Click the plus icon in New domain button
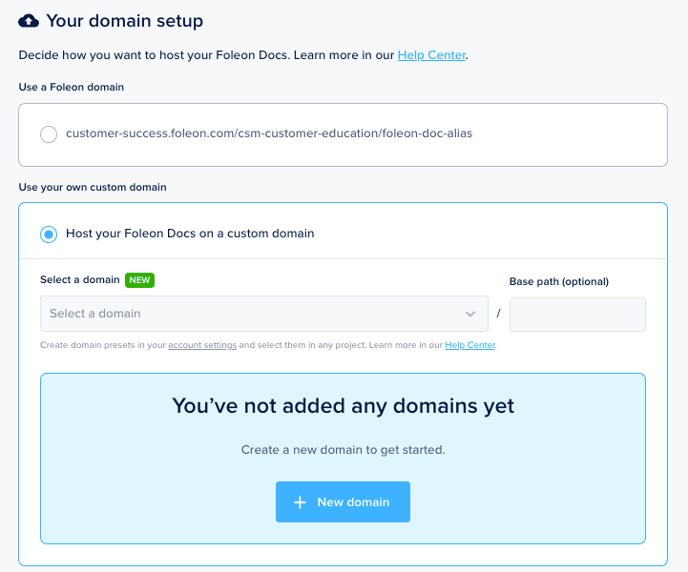Image resolution: width=688 pixels, height=572 pixels. point(299,502)
